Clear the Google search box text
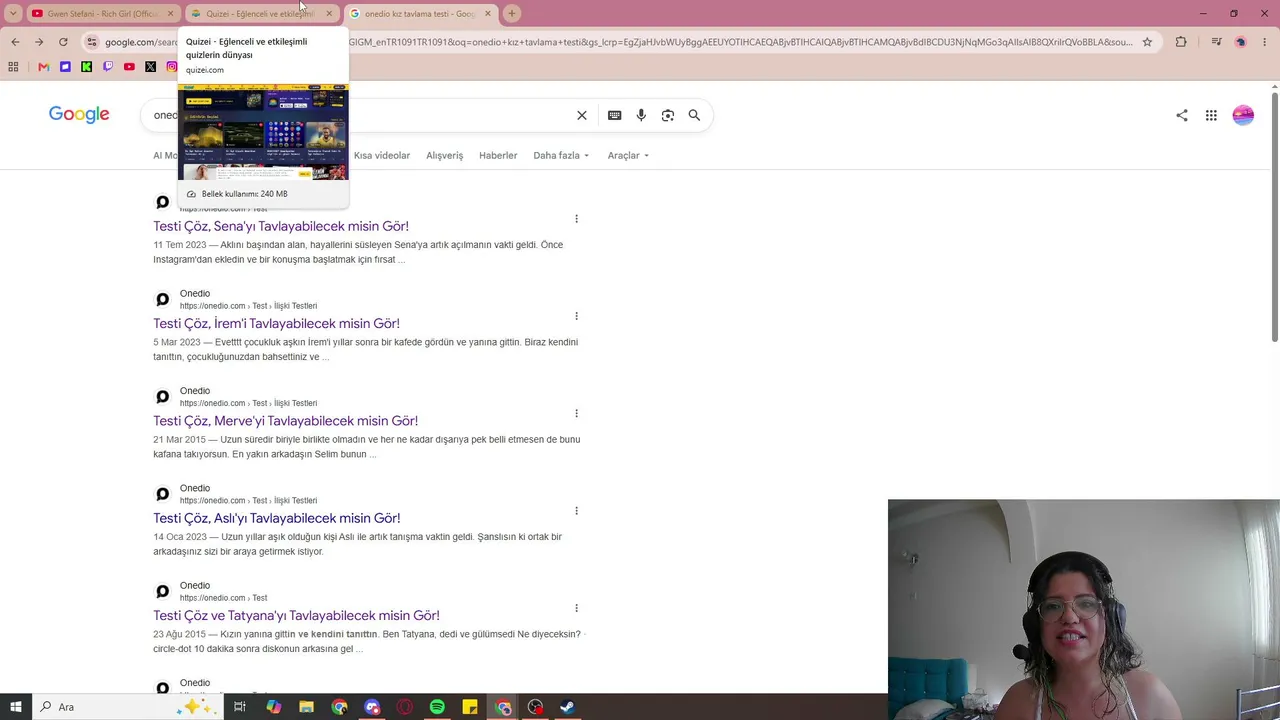Image resolution: width=1280 pixels, height=720 pixels. [x=582, y=115]
